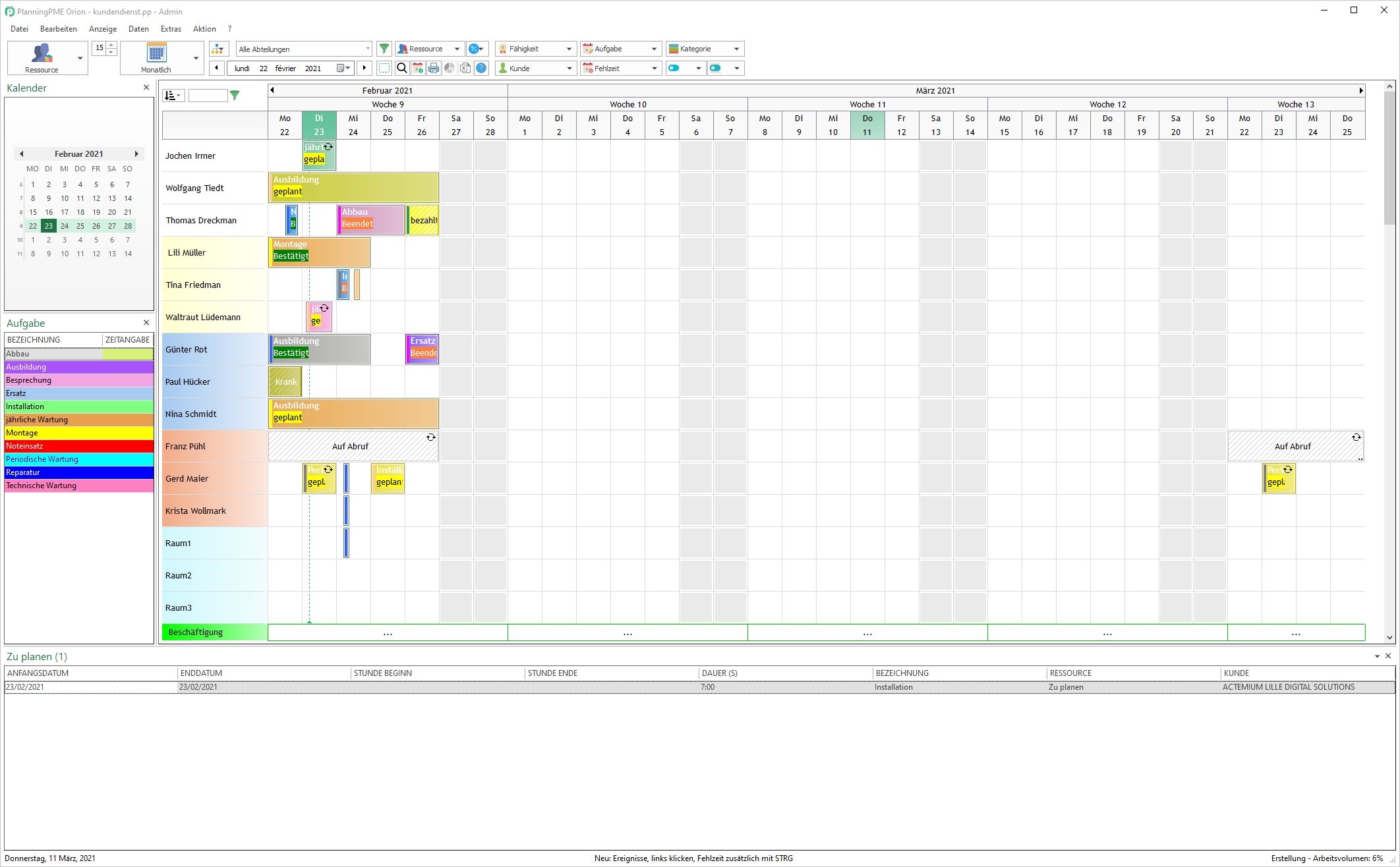This screenshot has width=1400, height=867.
Task: Open the Aufgabe filter dropdown
Action: tap(621, 49)
